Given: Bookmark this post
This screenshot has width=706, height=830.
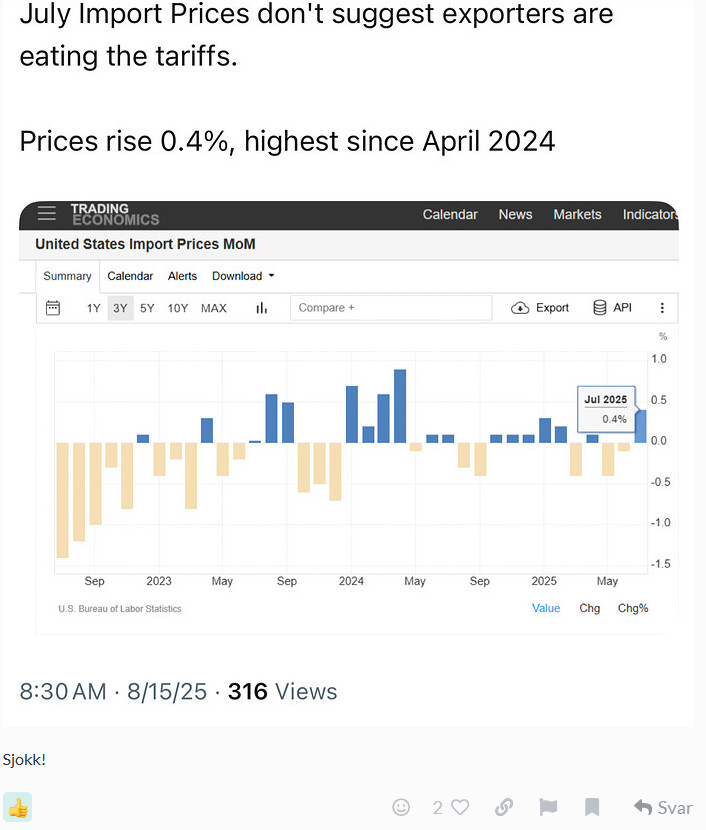Looking at the screenshot, I should tap(592, 807).
